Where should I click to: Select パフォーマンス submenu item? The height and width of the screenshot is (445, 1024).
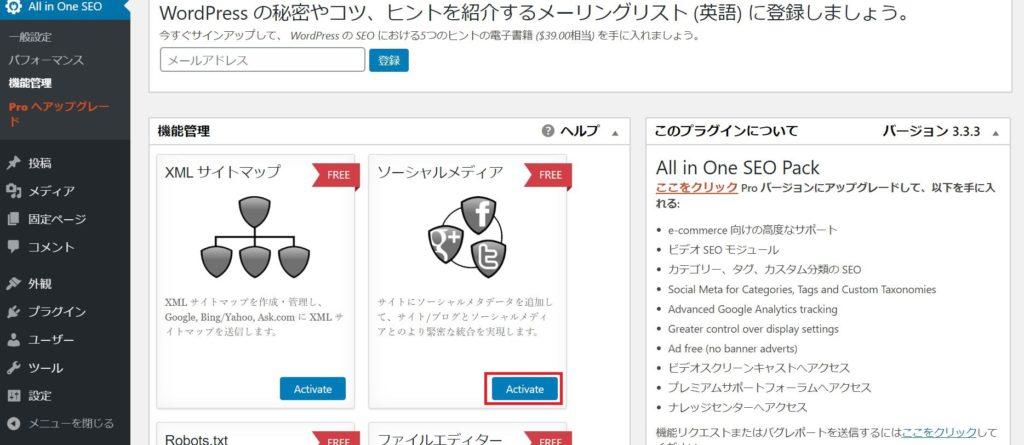coord(46,60)
